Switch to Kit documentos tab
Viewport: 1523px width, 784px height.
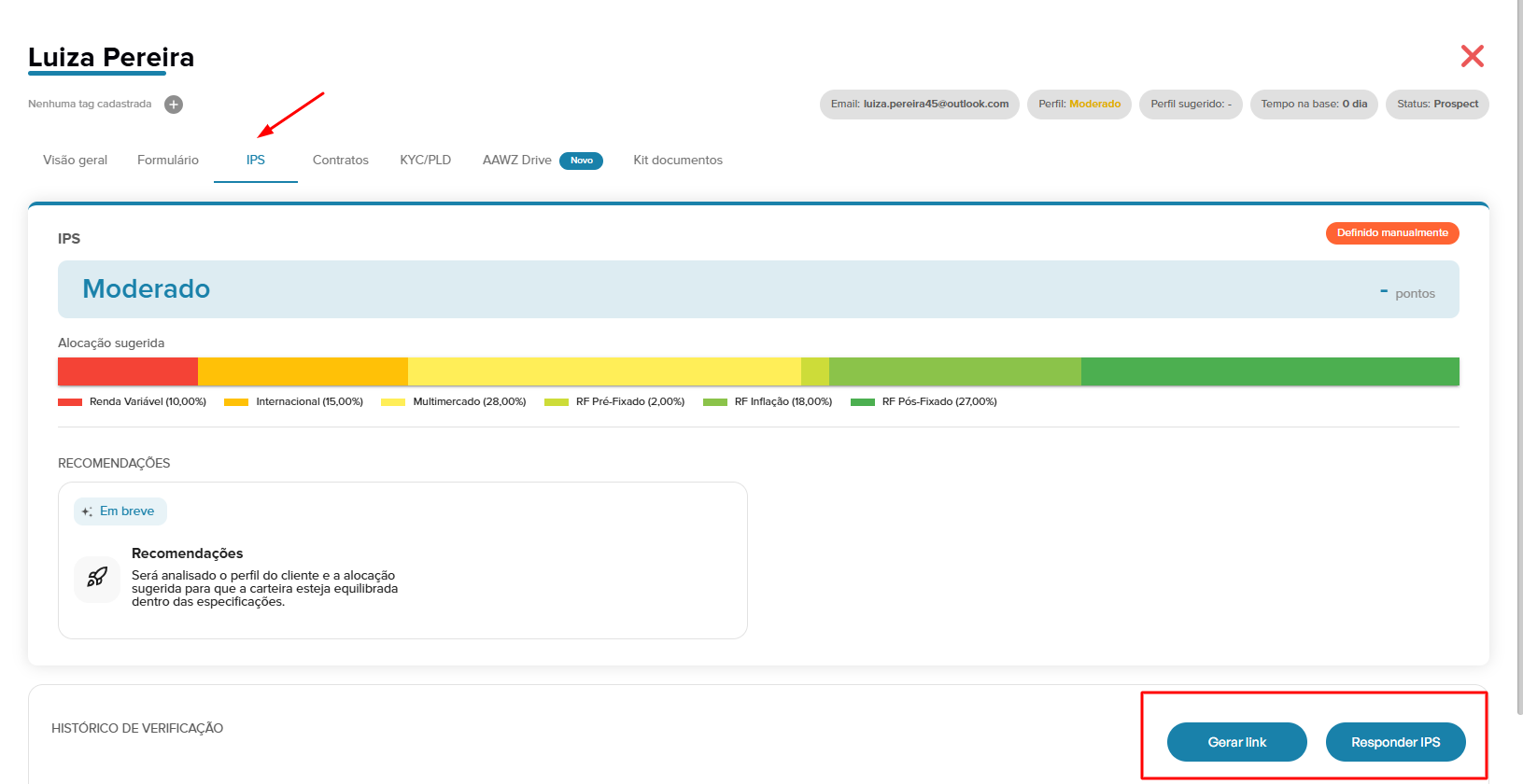[x=678, y=160]
